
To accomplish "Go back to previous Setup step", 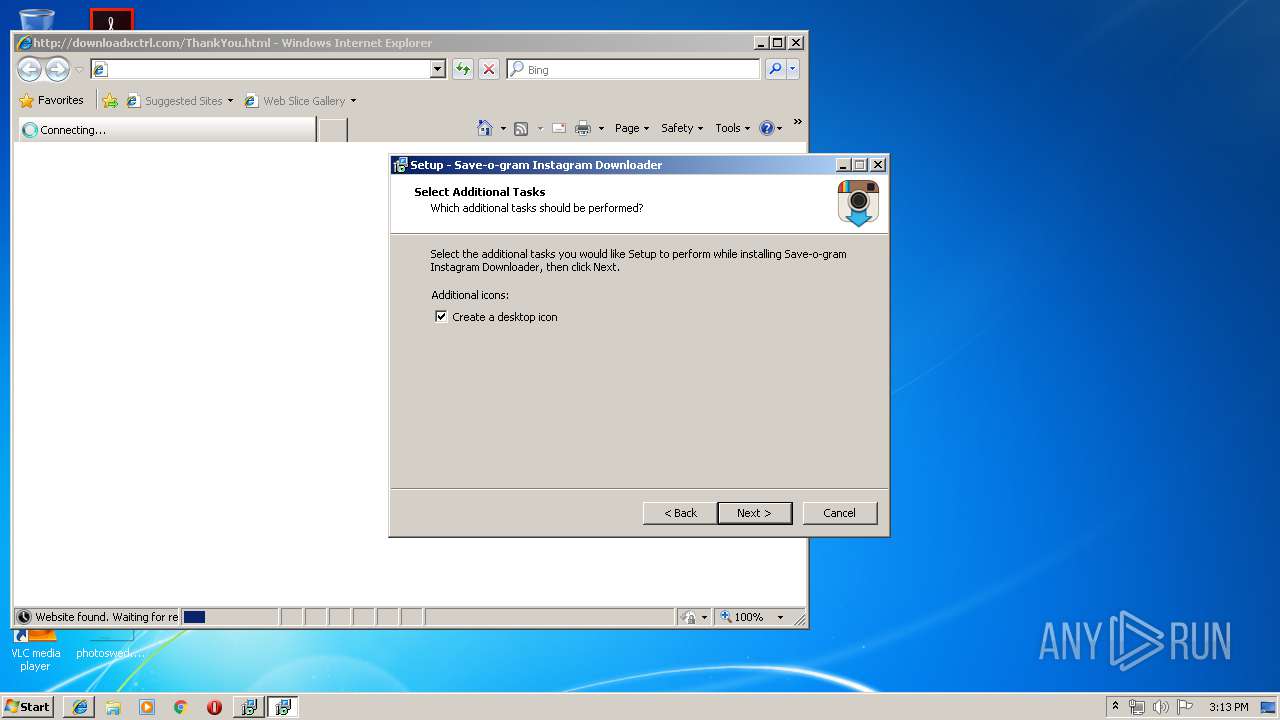I will pos(680,513).
